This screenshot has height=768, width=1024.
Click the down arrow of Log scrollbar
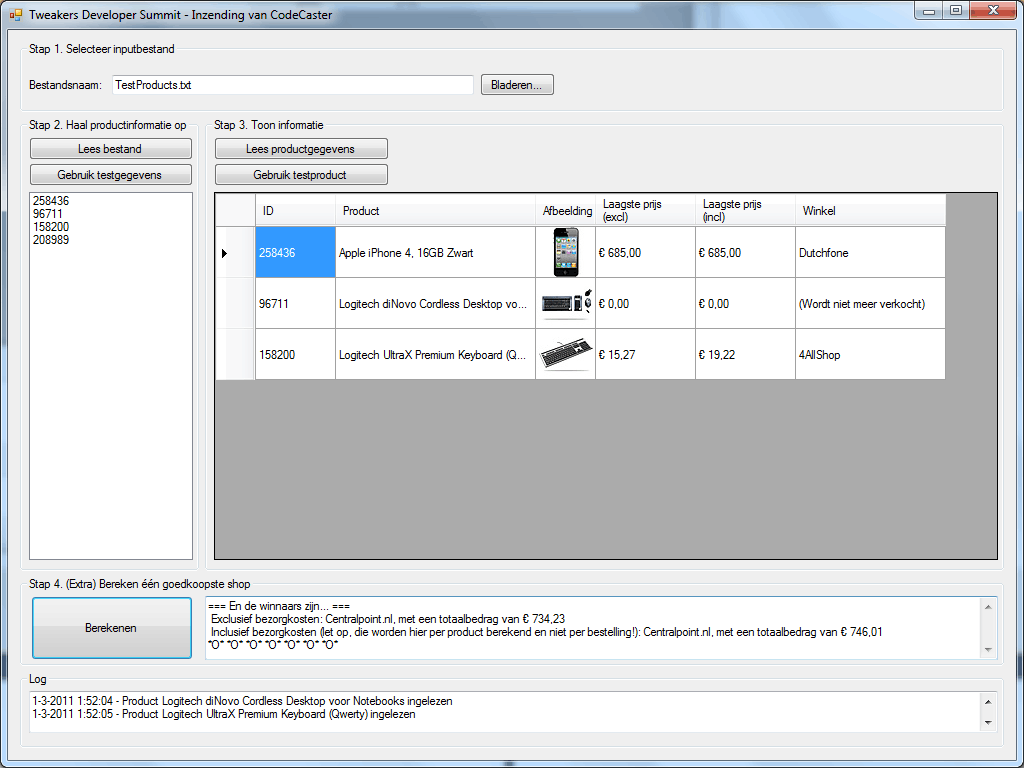[x=988, y=722]
